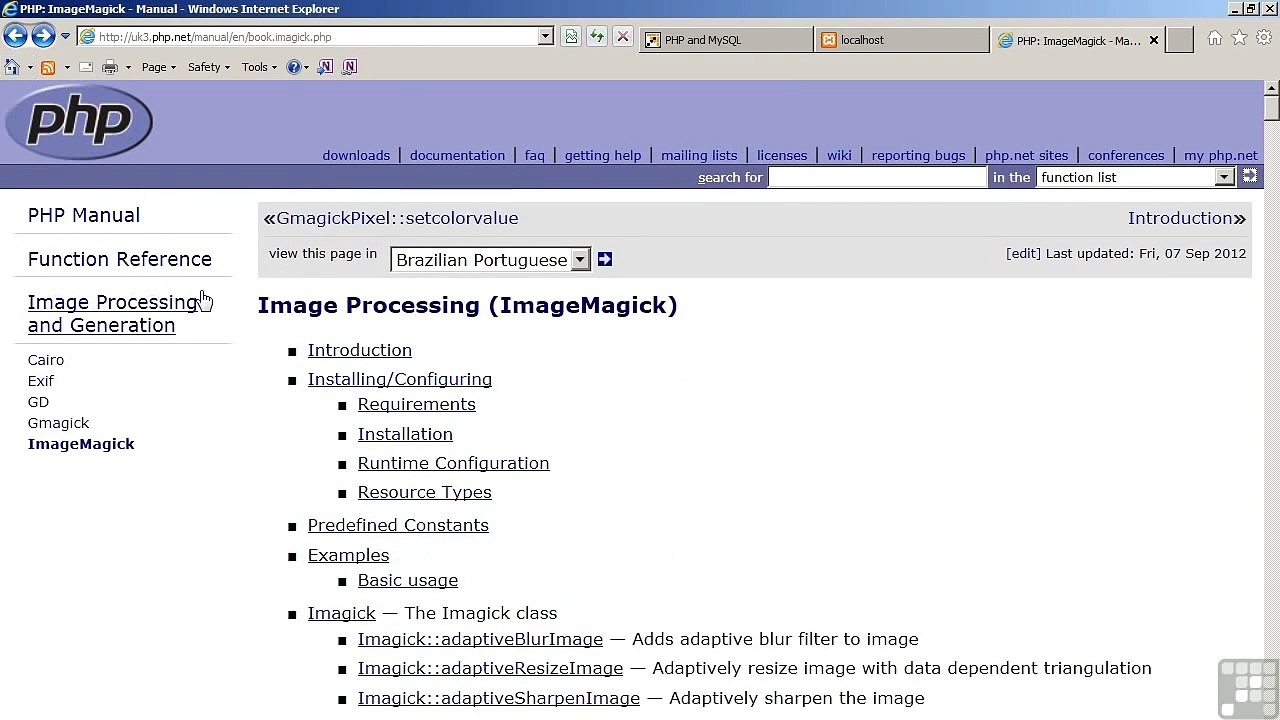Open the address bar history dropdown
The height and width of the screenshot is (720, 1280).
point(546,37)
